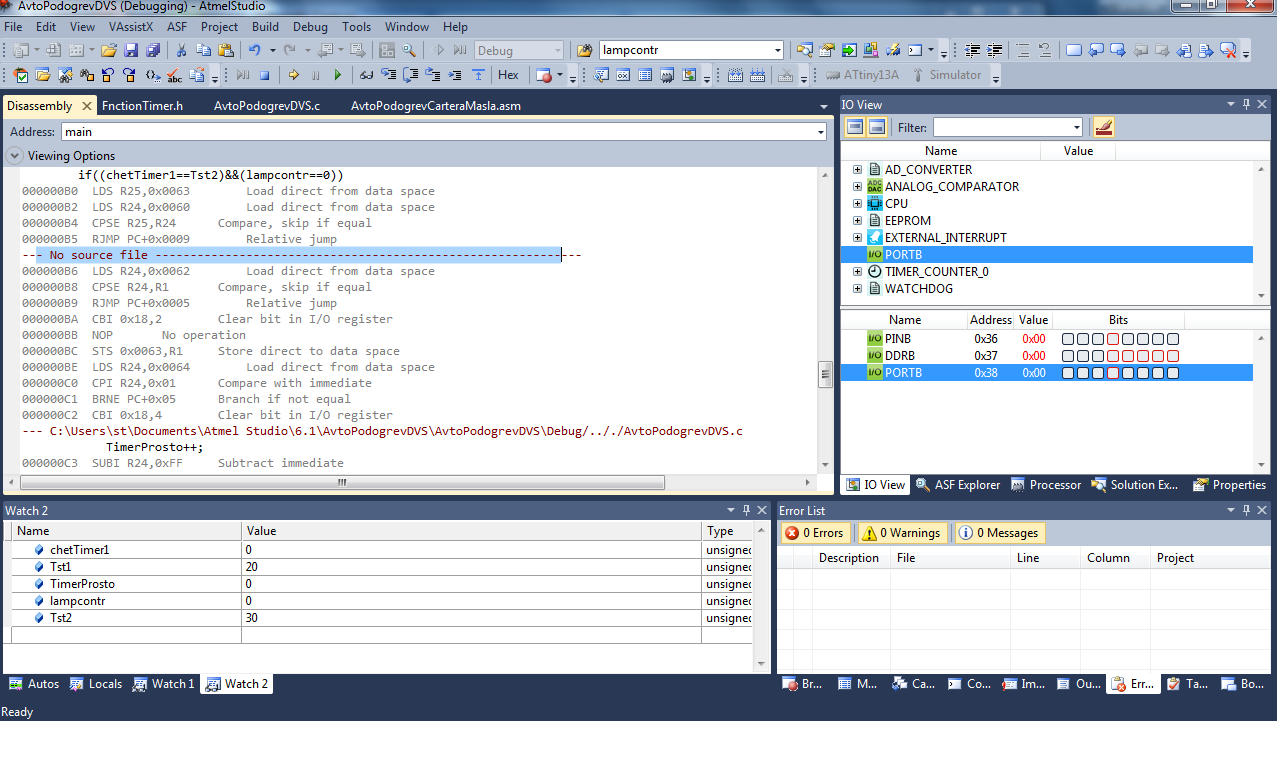
Task: Click the Hex display button in toolbar
Action: [508, 75]
